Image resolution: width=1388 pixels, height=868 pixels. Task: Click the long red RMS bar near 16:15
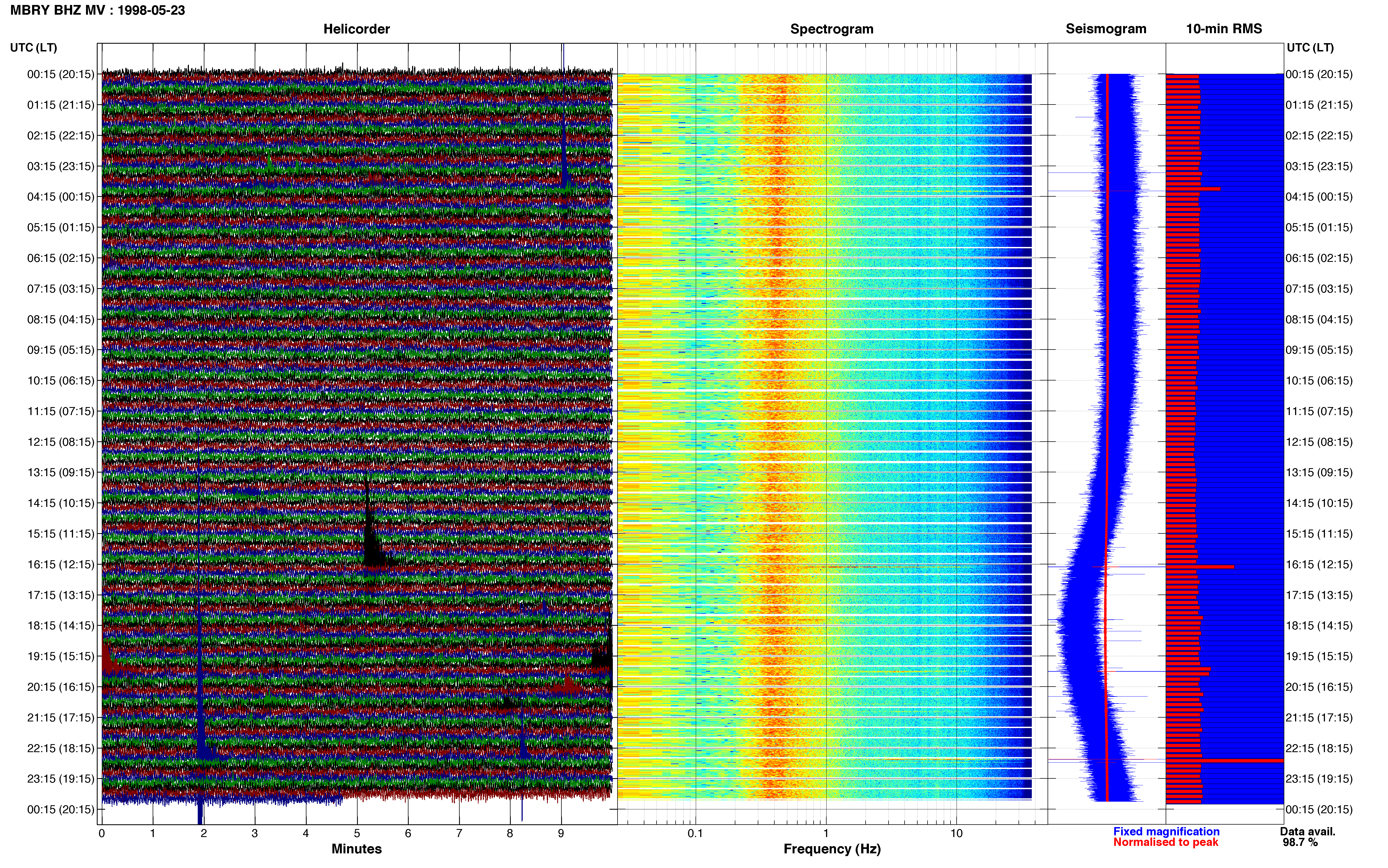[x=1200, y=567]
